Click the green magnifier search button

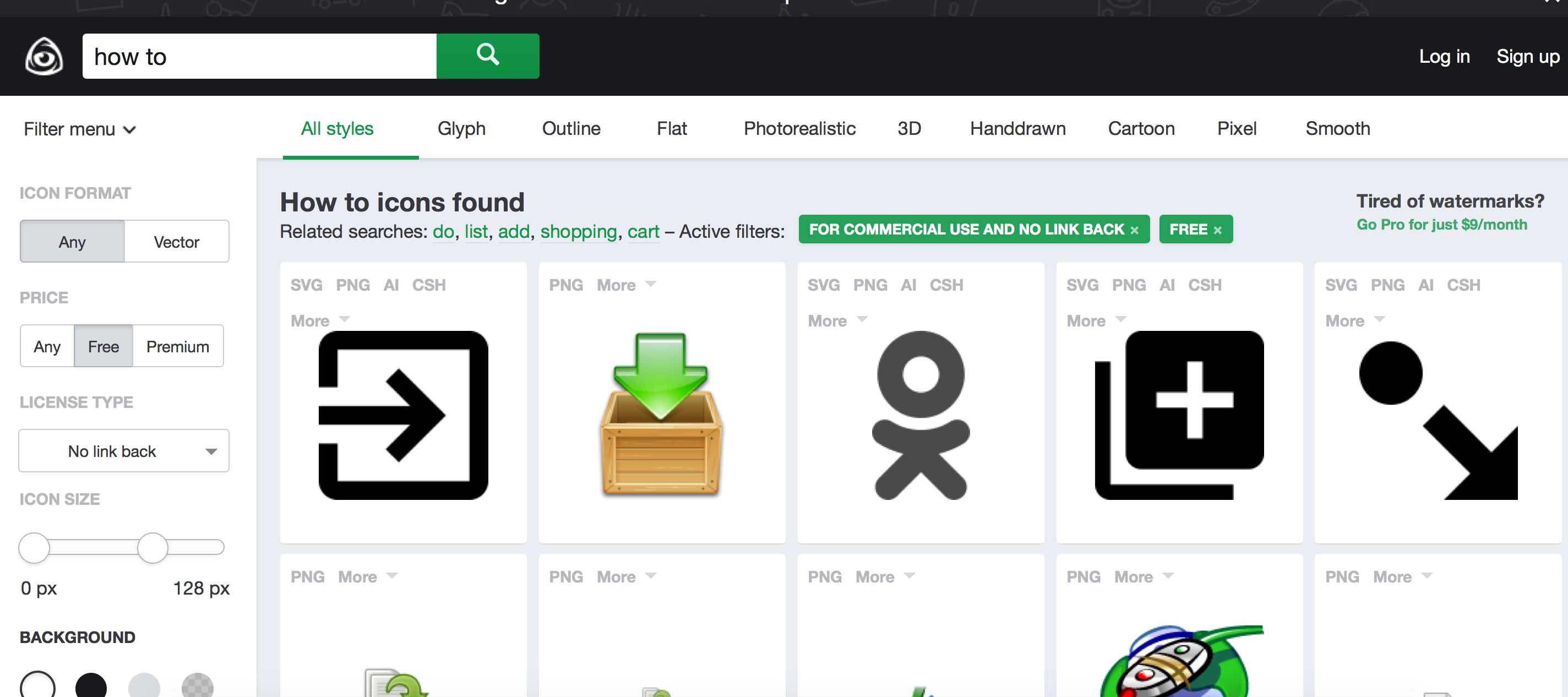point(488,56)
